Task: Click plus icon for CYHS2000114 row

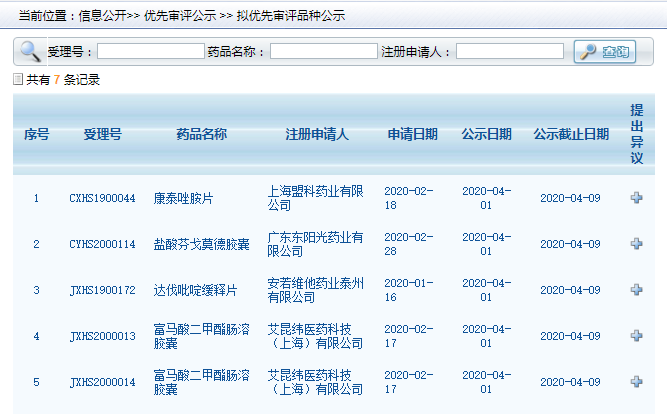Action: point(636,244)
